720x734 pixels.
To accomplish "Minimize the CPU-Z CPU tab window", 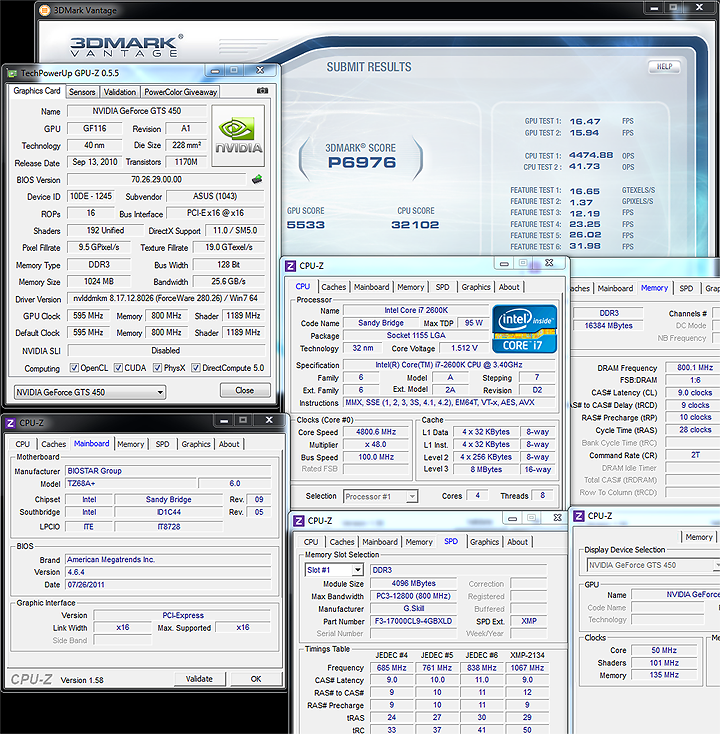I will coord(504,264).
